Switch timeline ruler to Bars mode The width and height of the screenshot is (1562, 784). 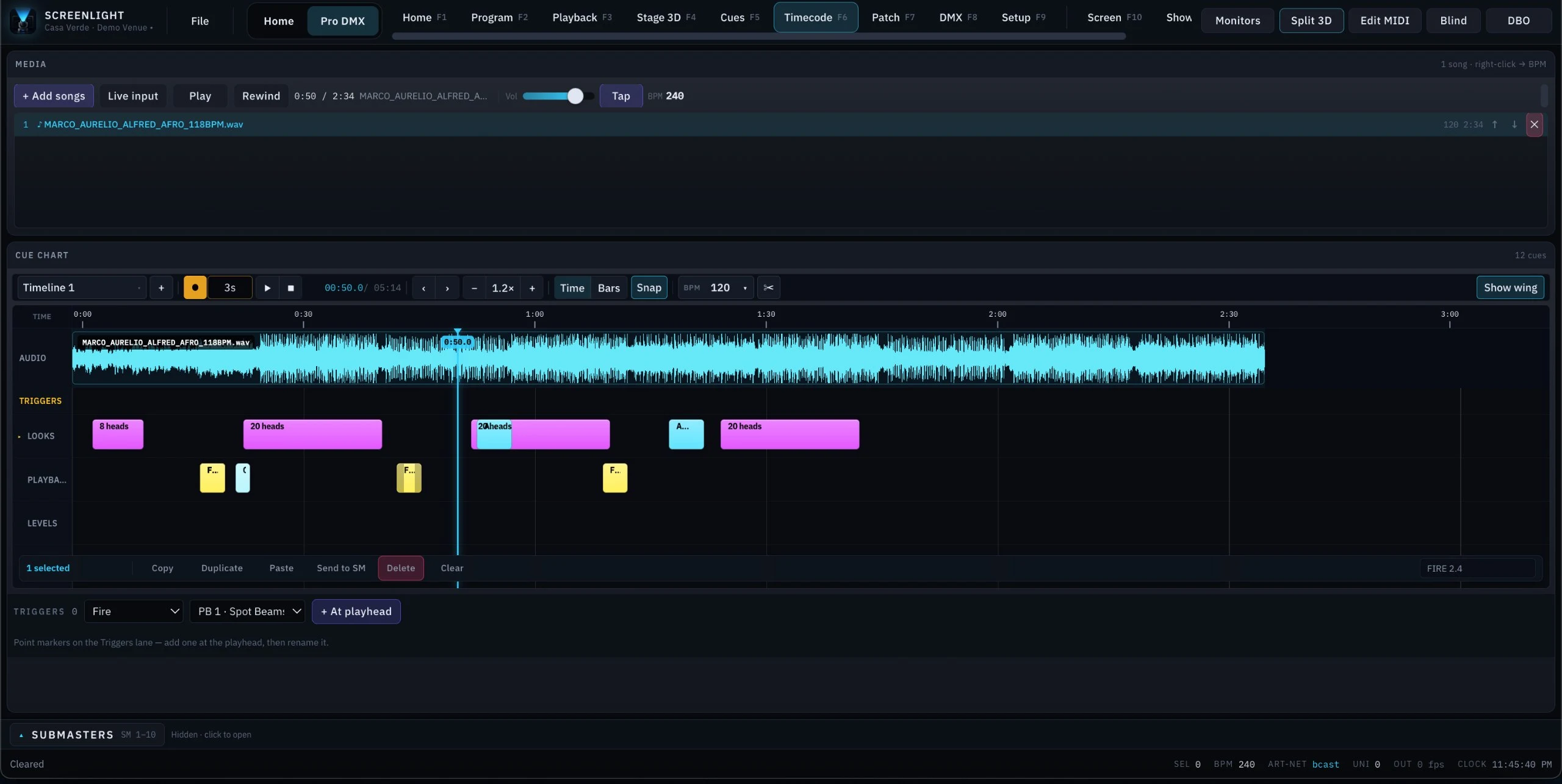pos(609,287)
